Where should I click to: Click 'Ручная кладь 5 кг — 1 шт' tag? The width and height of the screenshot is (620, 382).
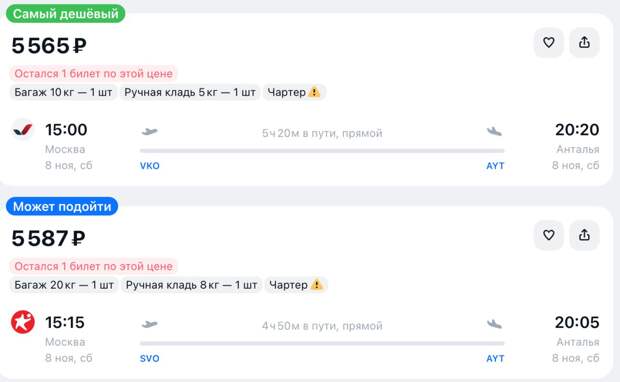190,92
